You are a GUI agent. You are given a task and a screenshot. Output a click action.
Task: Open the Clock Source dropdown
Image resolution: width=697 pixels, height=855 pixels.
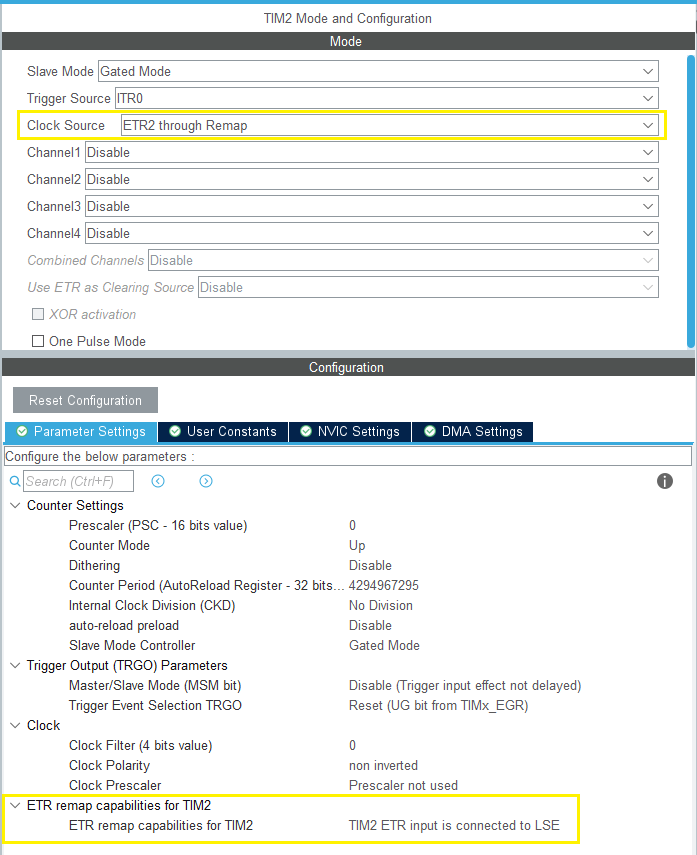(x=389, y=125)
